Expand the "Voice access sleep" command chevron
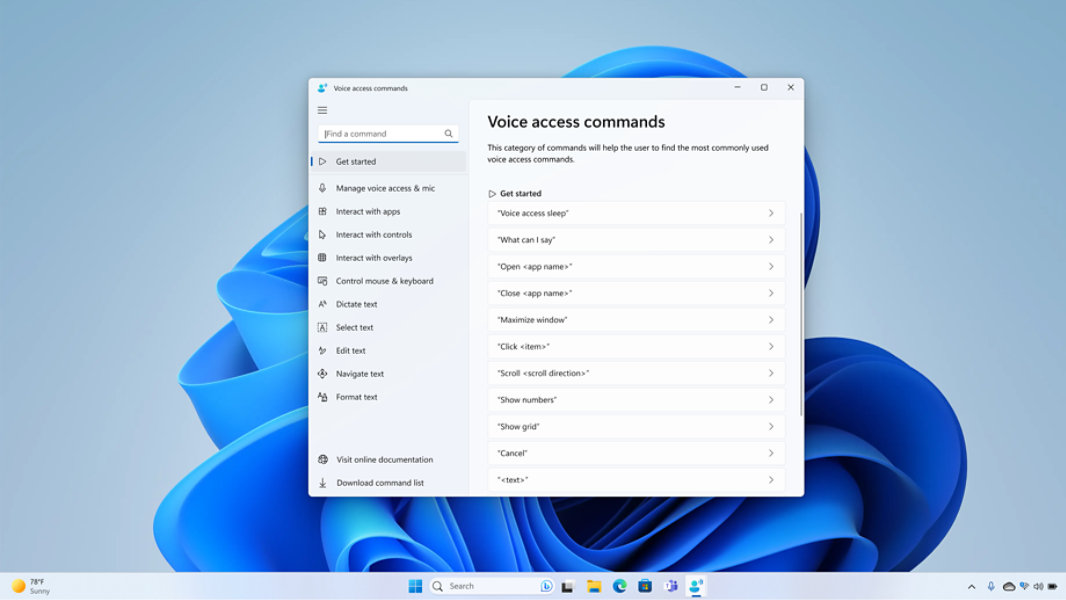The width and height of the screenshot is (1066, 600). click(x=771, y=213)
